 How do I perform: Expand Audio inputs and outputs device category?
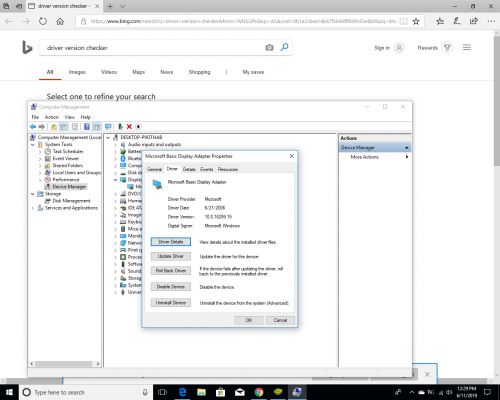tap(115, 145)
